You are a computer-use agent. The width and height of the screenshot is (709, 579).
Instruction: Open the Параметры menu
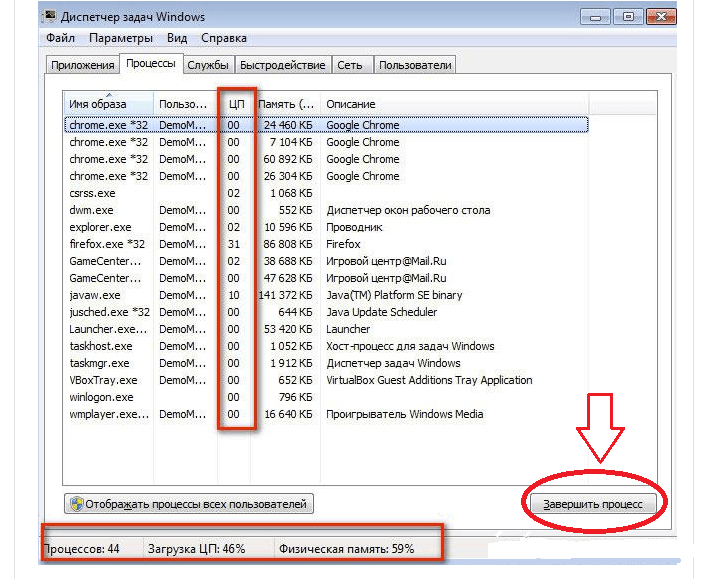point(121,38)
